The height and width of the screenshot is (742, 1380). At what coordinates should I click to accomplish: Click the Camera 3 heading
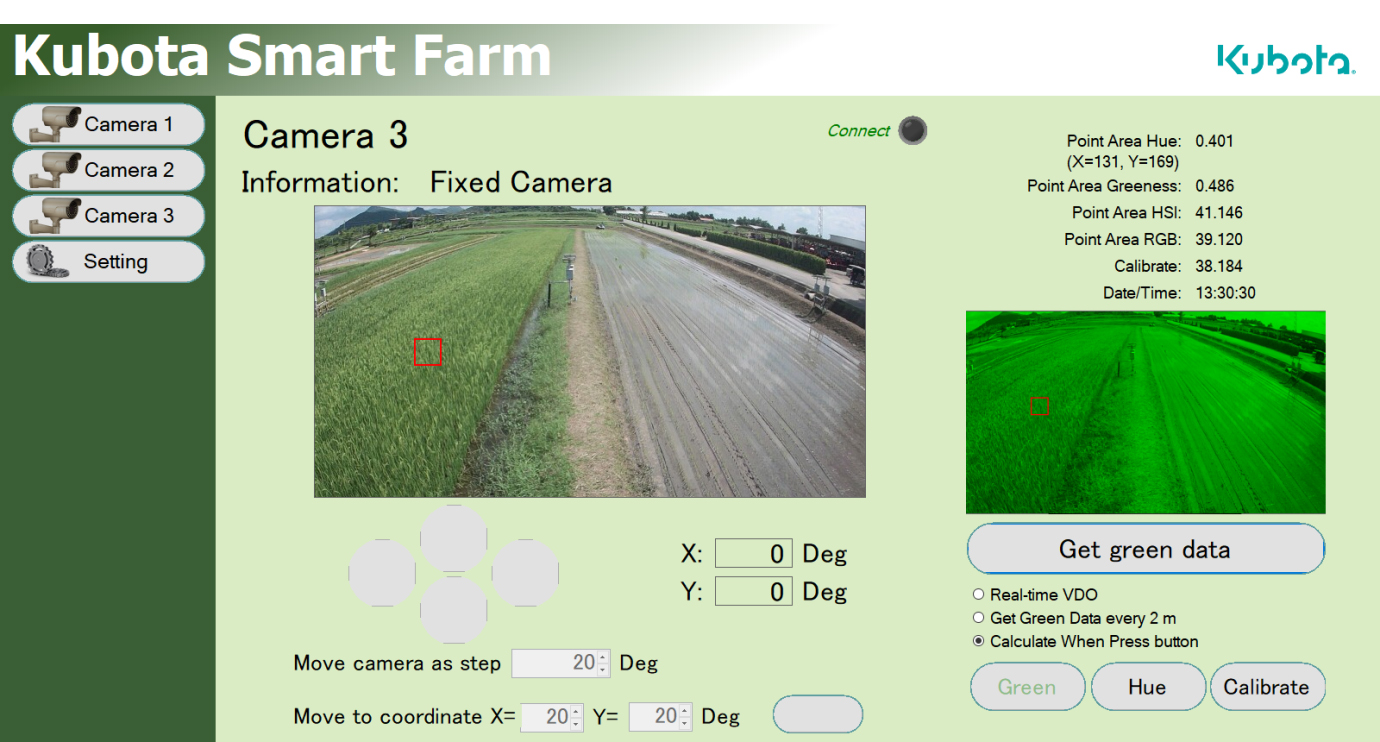click(326, 135)
